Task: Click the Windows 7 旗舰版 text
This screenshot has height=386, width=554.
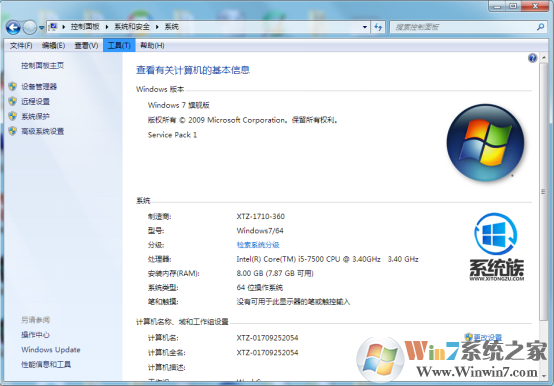Action: tap(179, 105)
